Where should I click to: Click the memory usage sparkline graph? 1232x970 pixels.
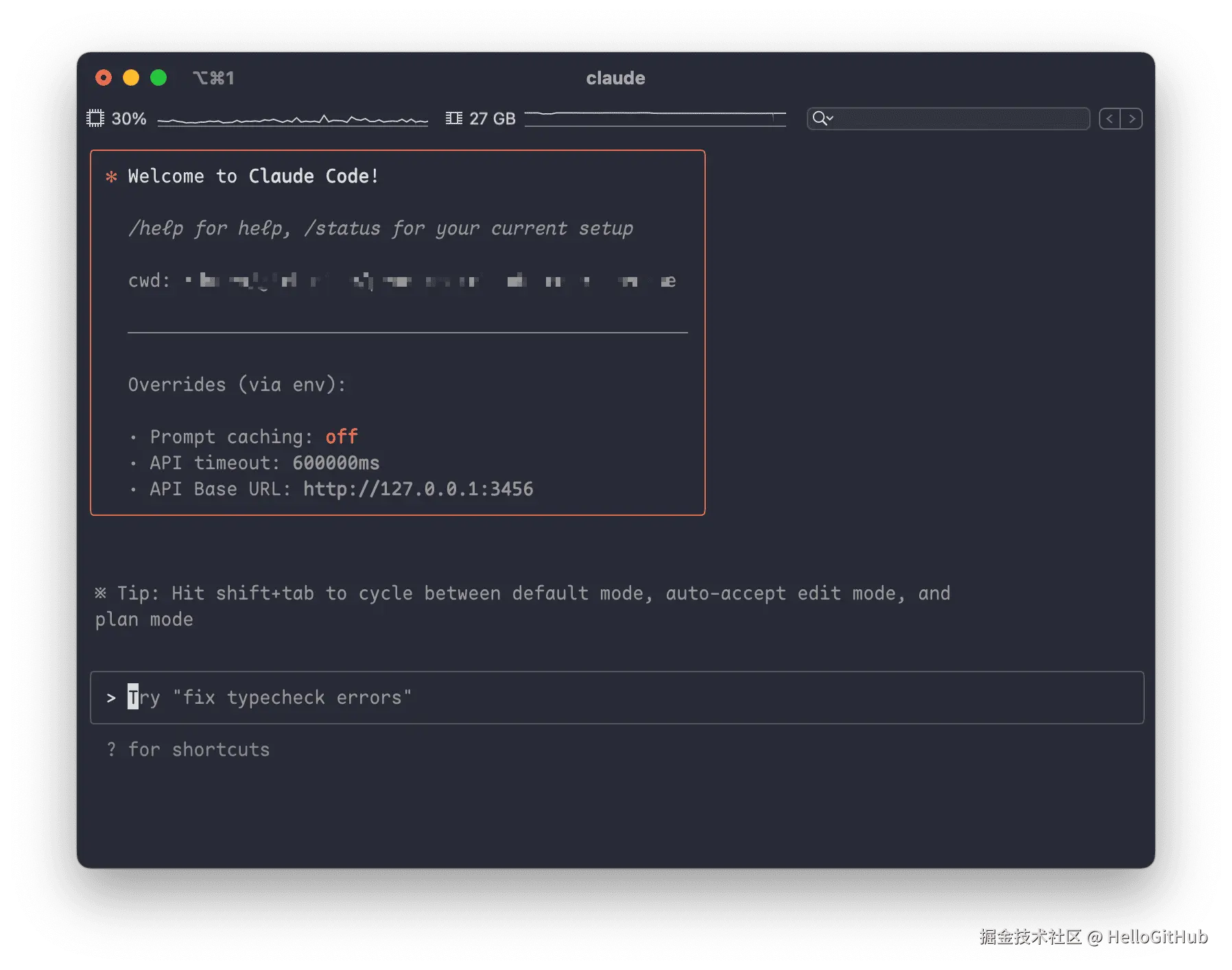click(655, 118)
